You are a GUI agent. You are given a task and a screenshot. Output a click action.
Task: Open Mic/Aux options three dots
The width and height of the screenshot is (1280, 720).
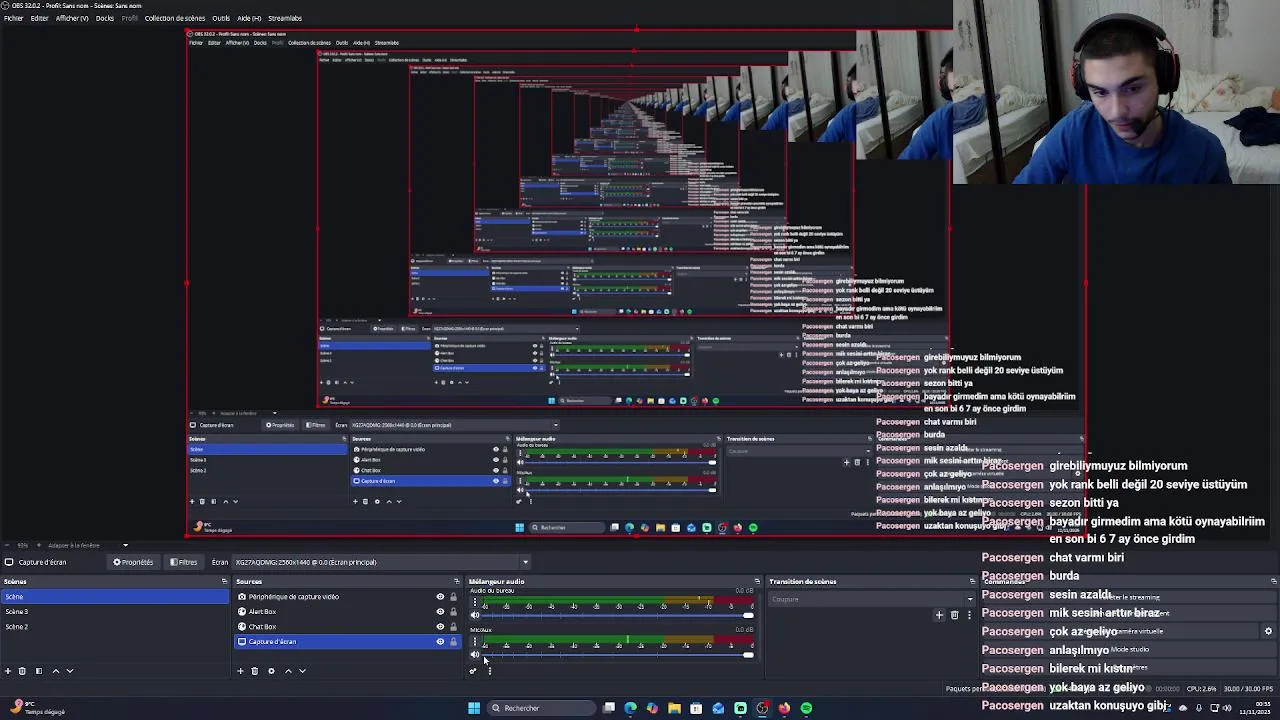(x=475, y=641)
